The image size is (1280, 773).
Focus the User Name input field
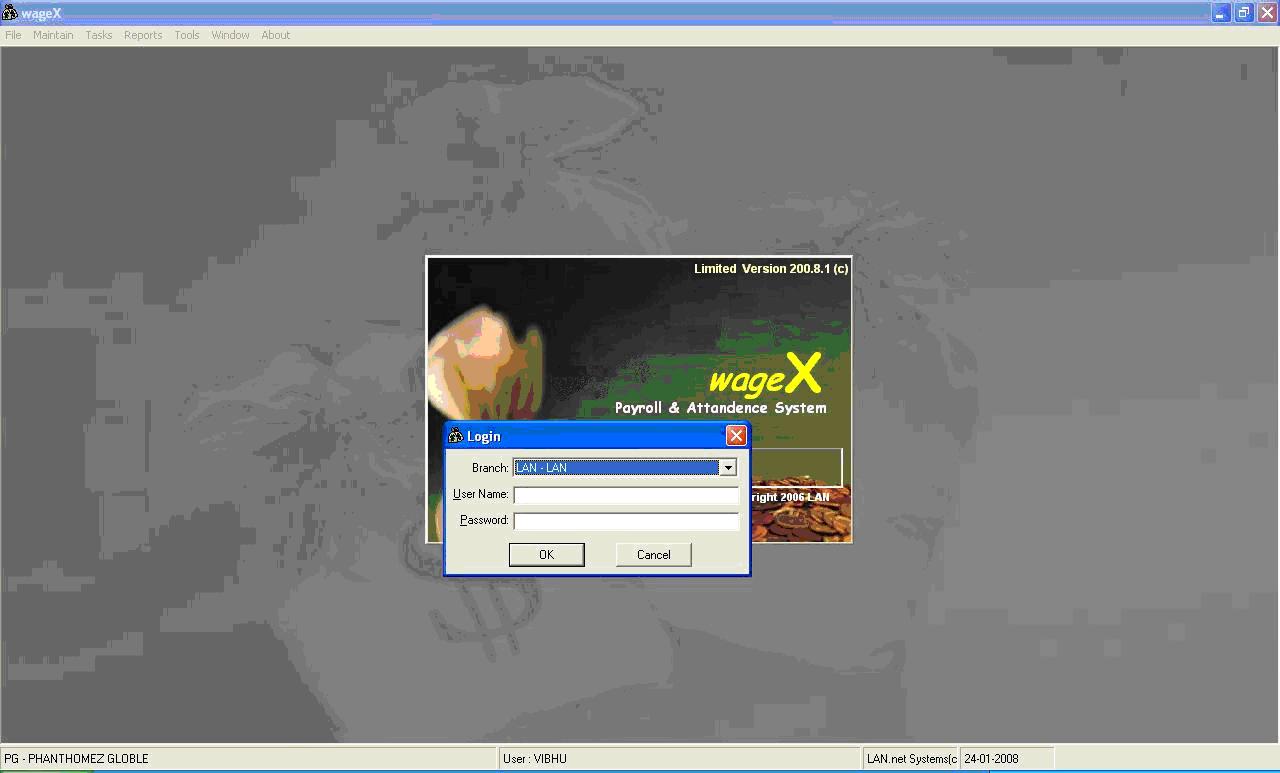tap(626, 495)
